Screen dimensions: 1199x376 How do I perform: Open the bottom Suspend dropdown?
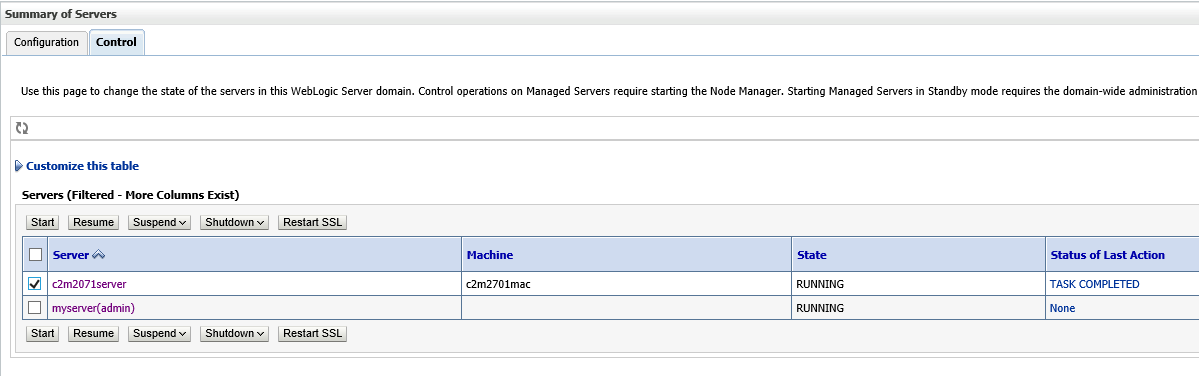pos(159,333)
